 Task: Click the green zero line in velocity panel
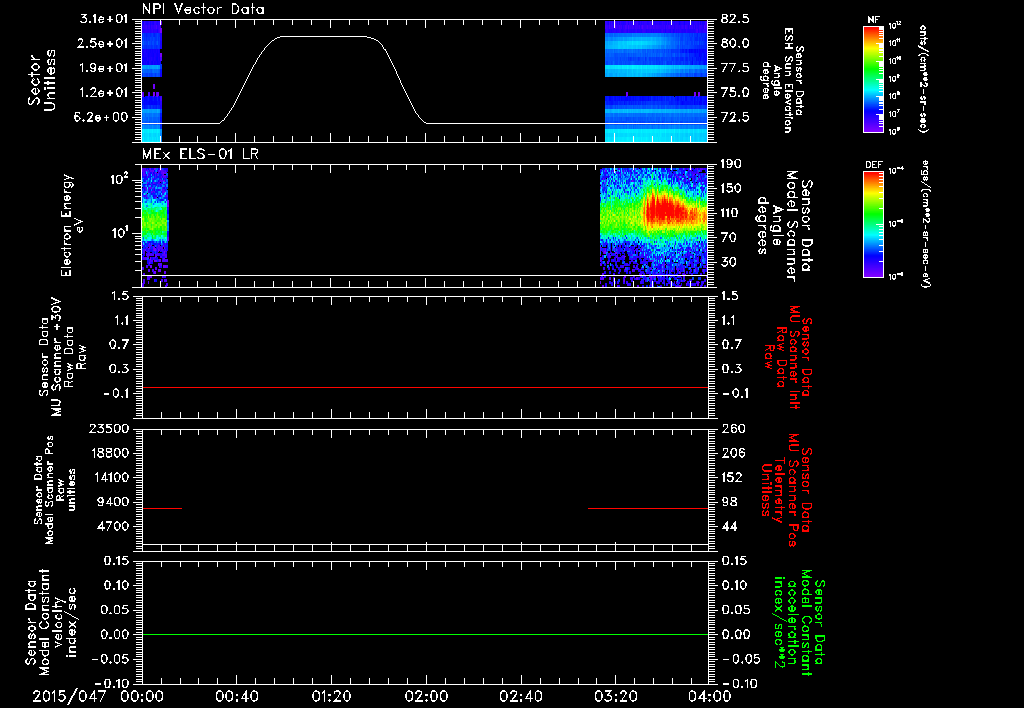425,634
